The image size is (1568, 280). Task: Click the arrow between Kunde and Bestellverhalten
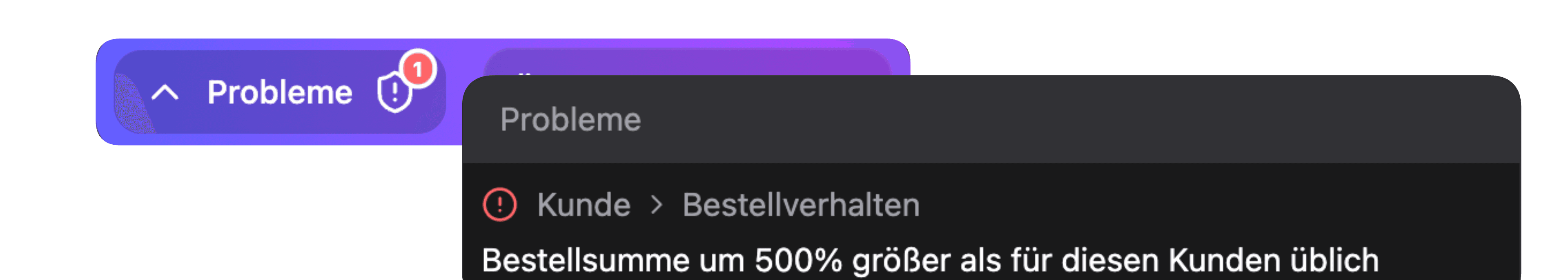click(x=656, y=204)
